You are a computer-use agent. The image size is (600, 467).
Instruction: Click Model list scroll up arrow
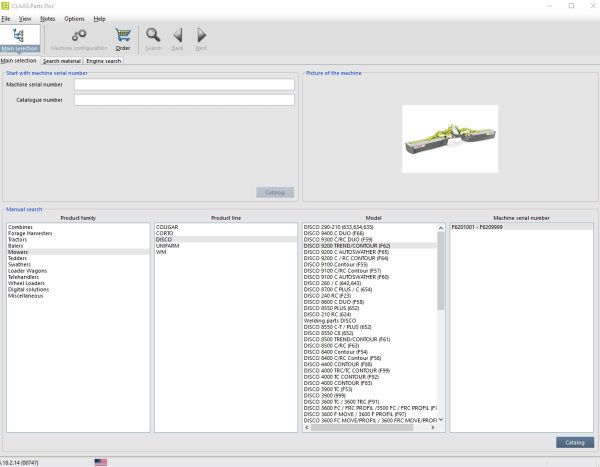(440, 227)
